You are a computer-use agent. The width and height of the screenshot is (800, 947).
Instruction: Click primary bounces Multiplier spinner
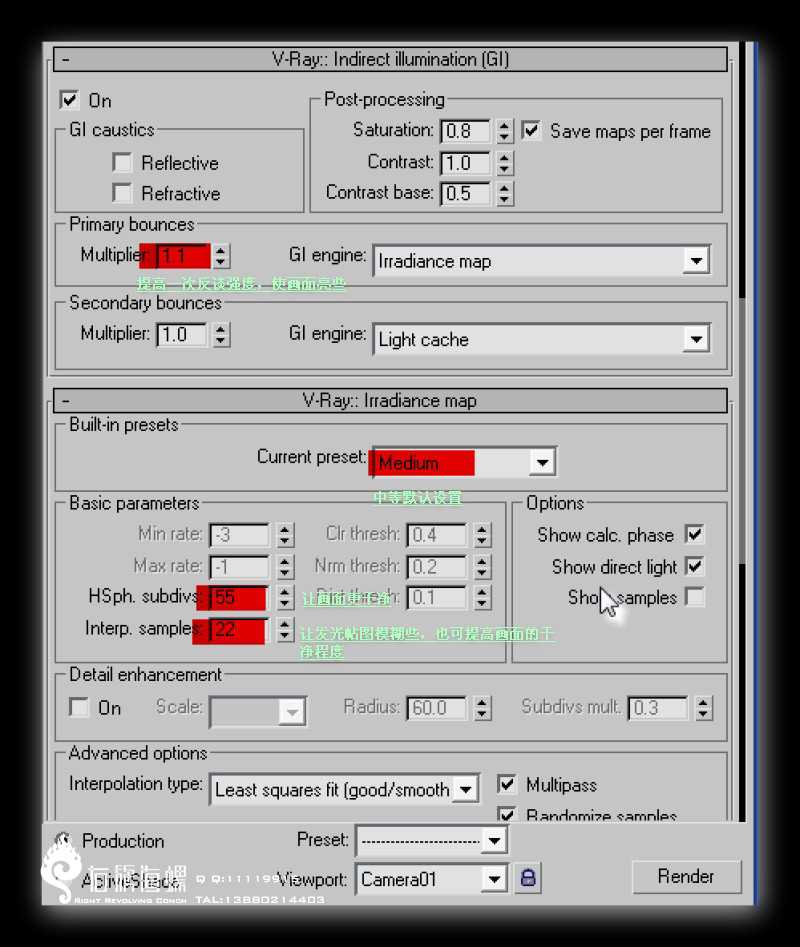pyautogui.click(x=221, y=255)
